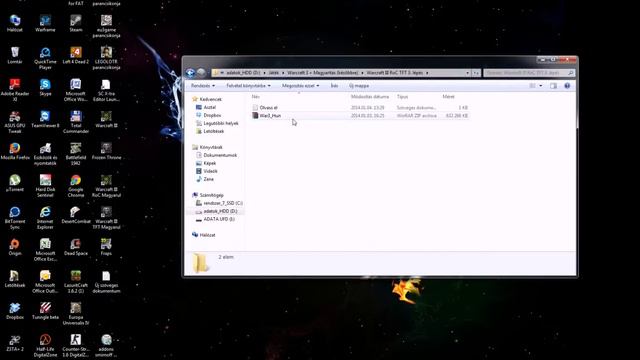The image size is (640, 360).
Task: Launch Hard Disk Sentinel shortcut
Action: 45,186
